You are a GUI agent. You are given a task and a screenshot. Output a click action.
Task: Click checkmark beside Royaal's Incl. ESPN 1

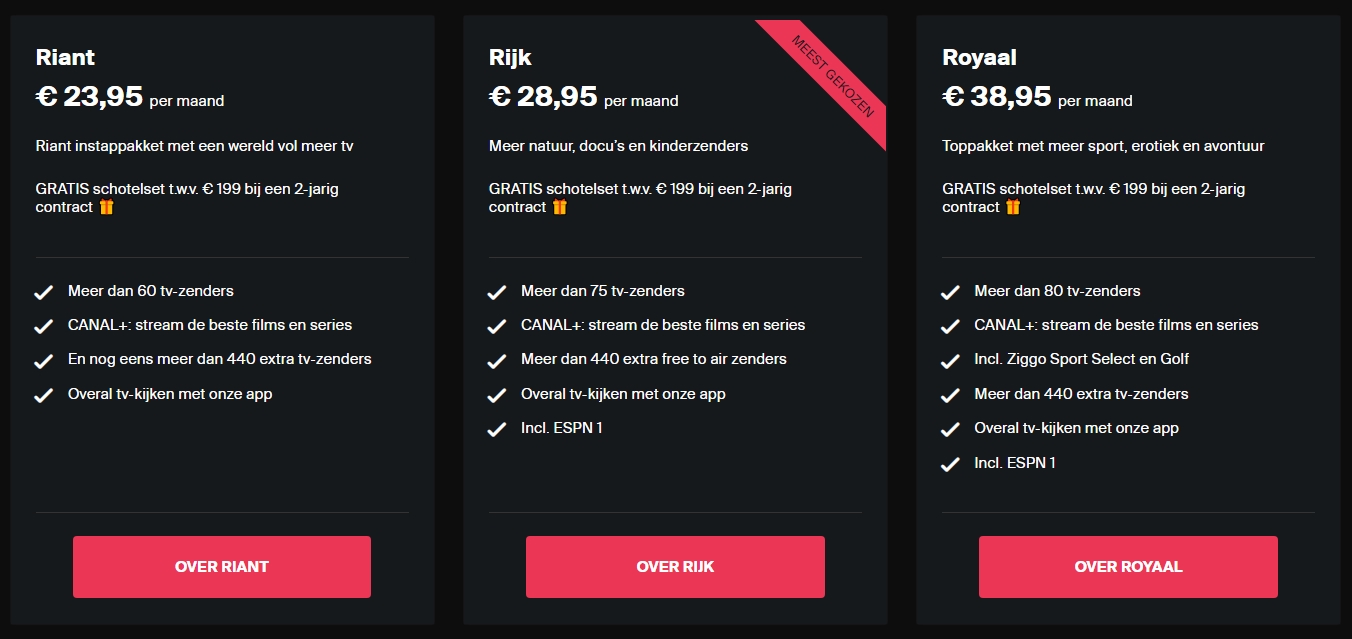950,464
